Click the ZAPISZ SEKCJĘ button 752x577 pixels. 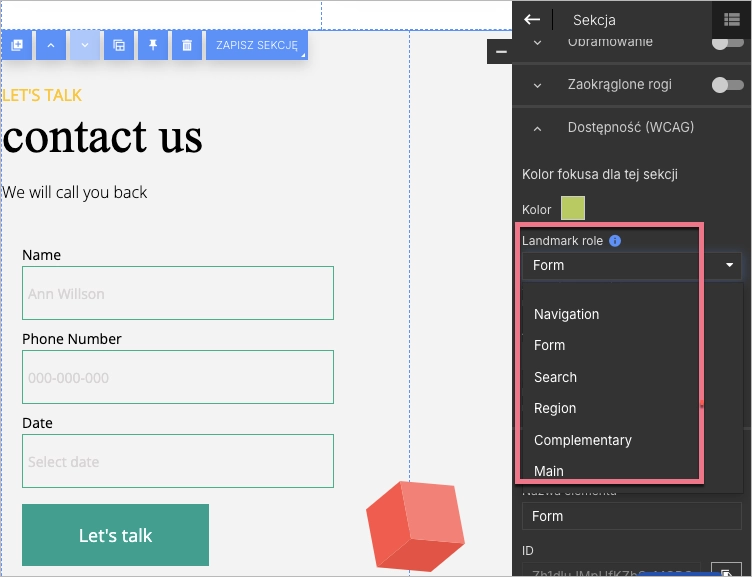pos(256,46)
